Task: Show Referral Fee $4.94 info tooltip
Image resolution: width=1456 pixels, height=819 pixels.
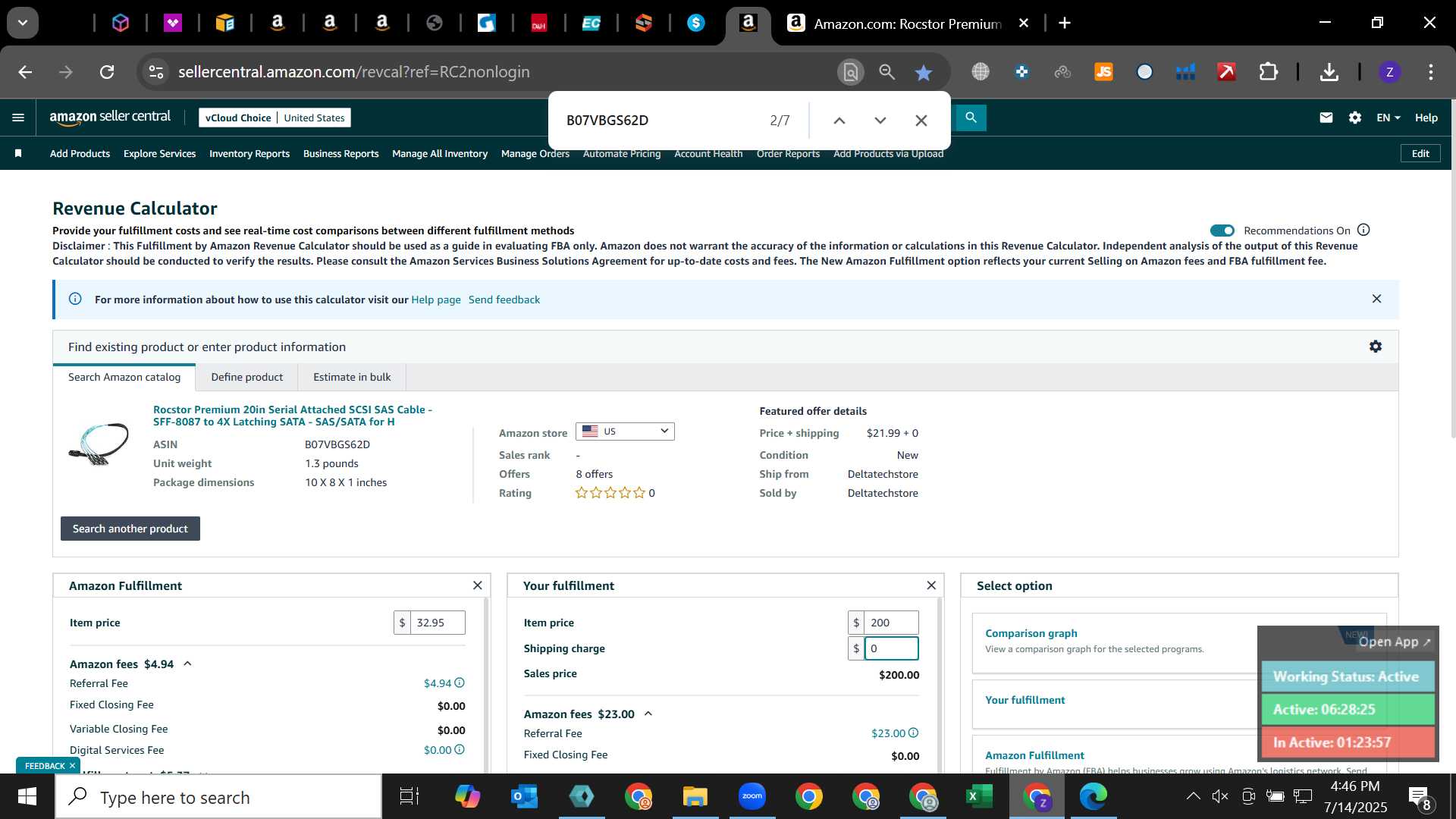Action: [460, 683]
